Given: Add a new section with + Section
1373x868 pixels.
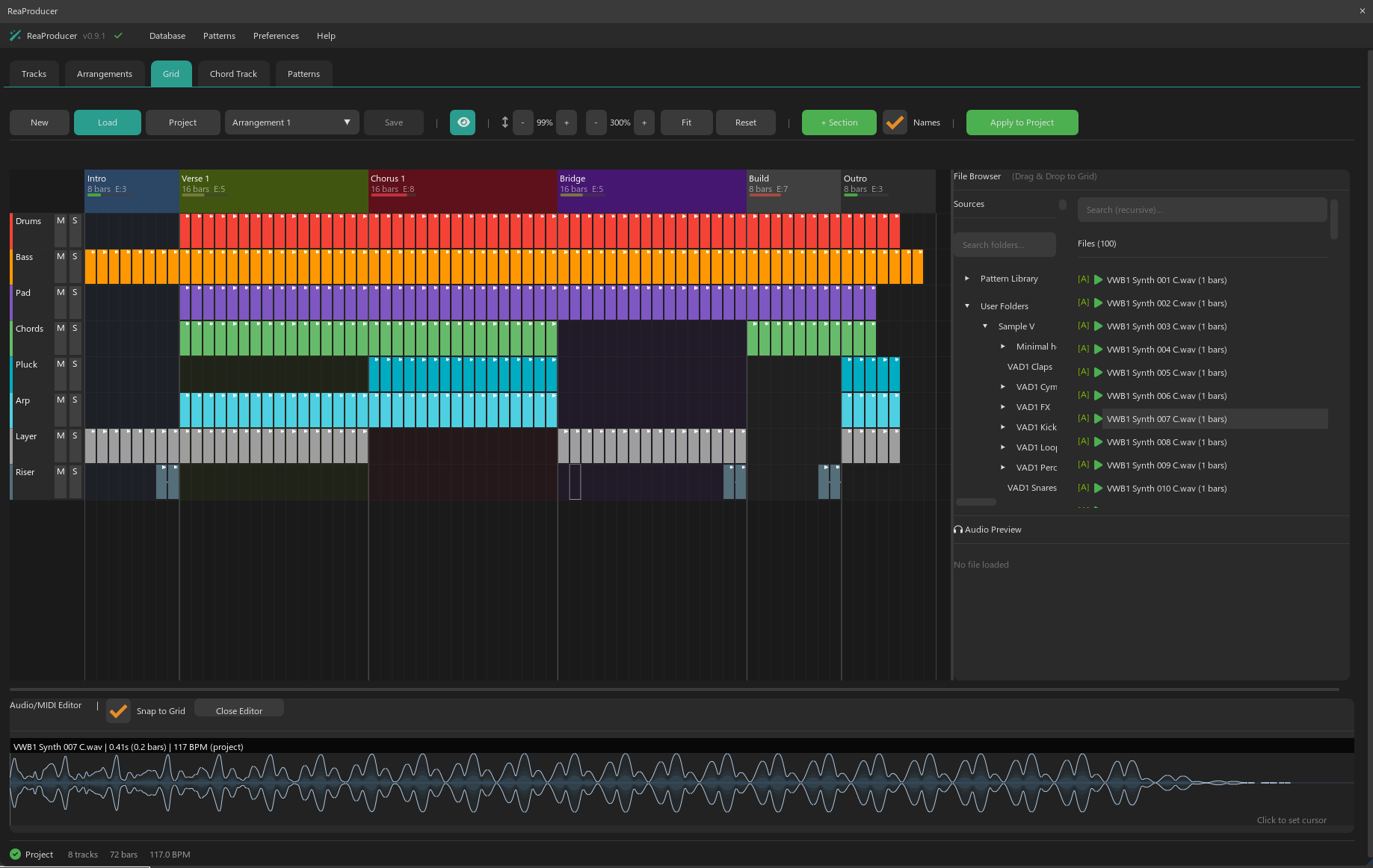Looking at the screenshot, I should pos(839,122).
